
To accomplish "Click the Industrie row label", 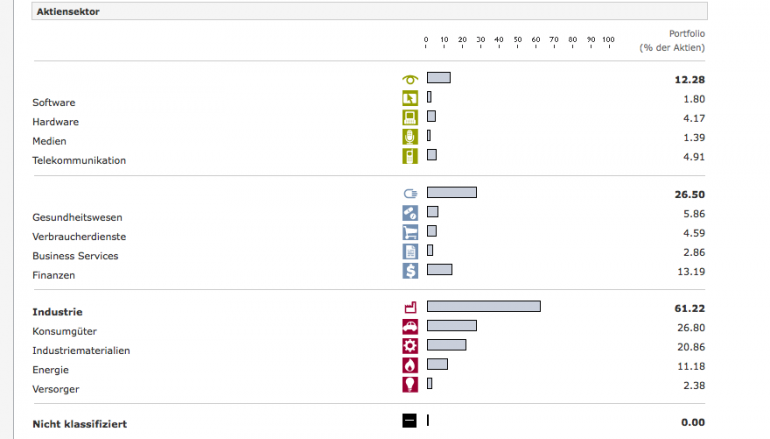I will [x=57, y=312].
